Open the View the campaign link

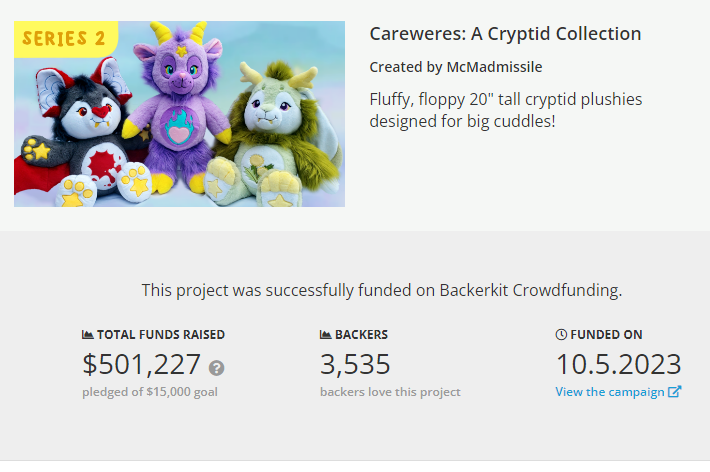coord(610,392)
